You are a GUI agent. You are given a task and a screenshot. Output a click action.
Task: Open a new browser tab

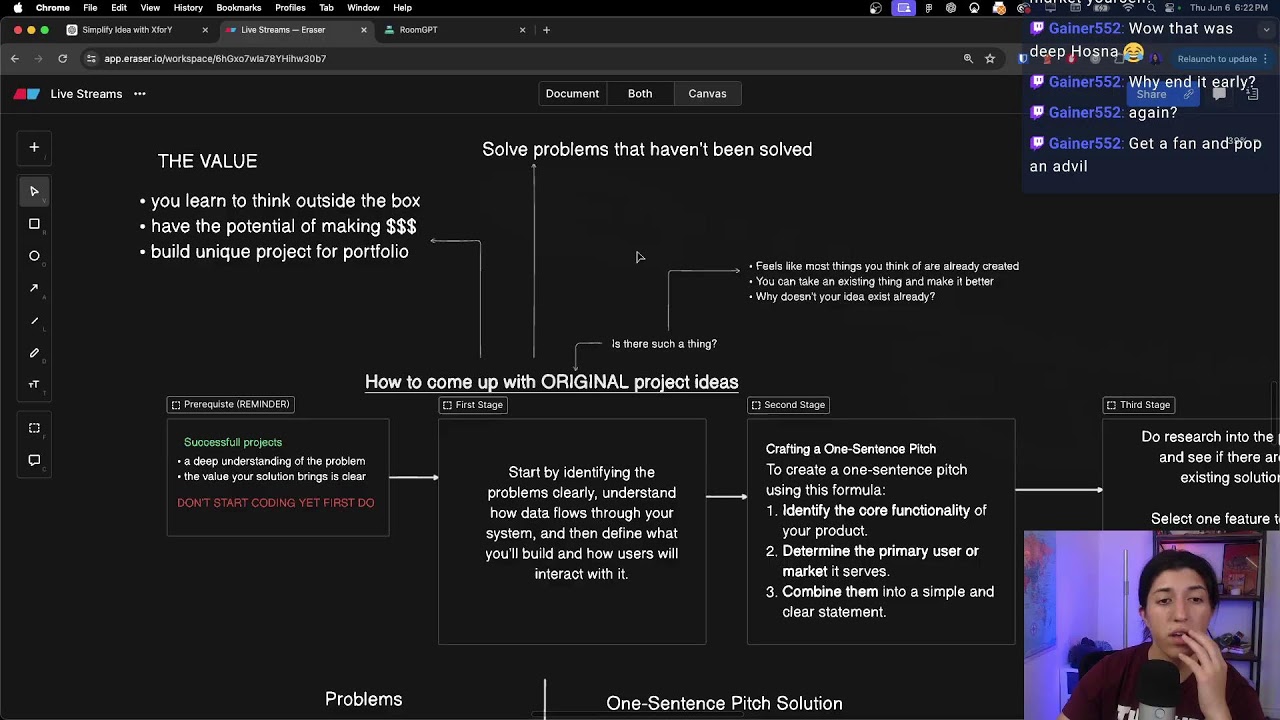click(x=546, y=30)
